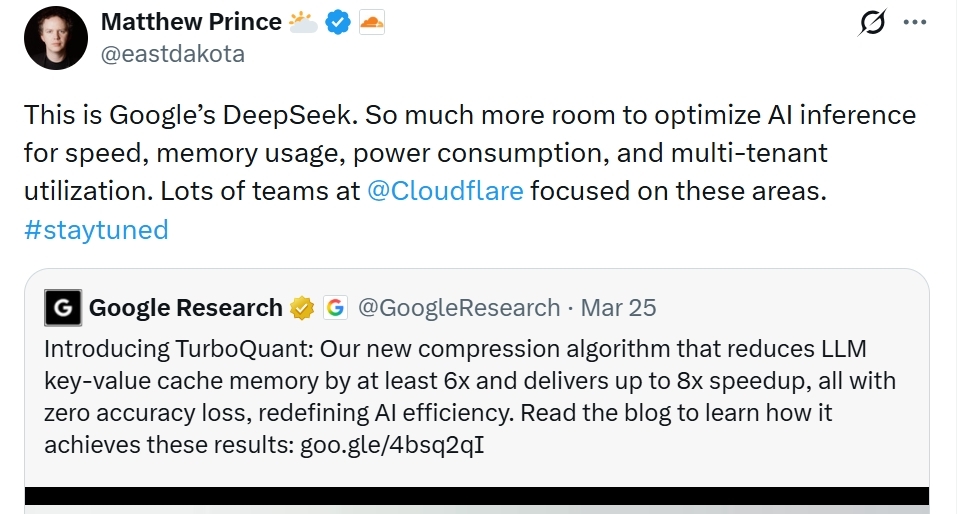Open the Matthew Prince display name link
Screen dimensions: 964x514
191,22
